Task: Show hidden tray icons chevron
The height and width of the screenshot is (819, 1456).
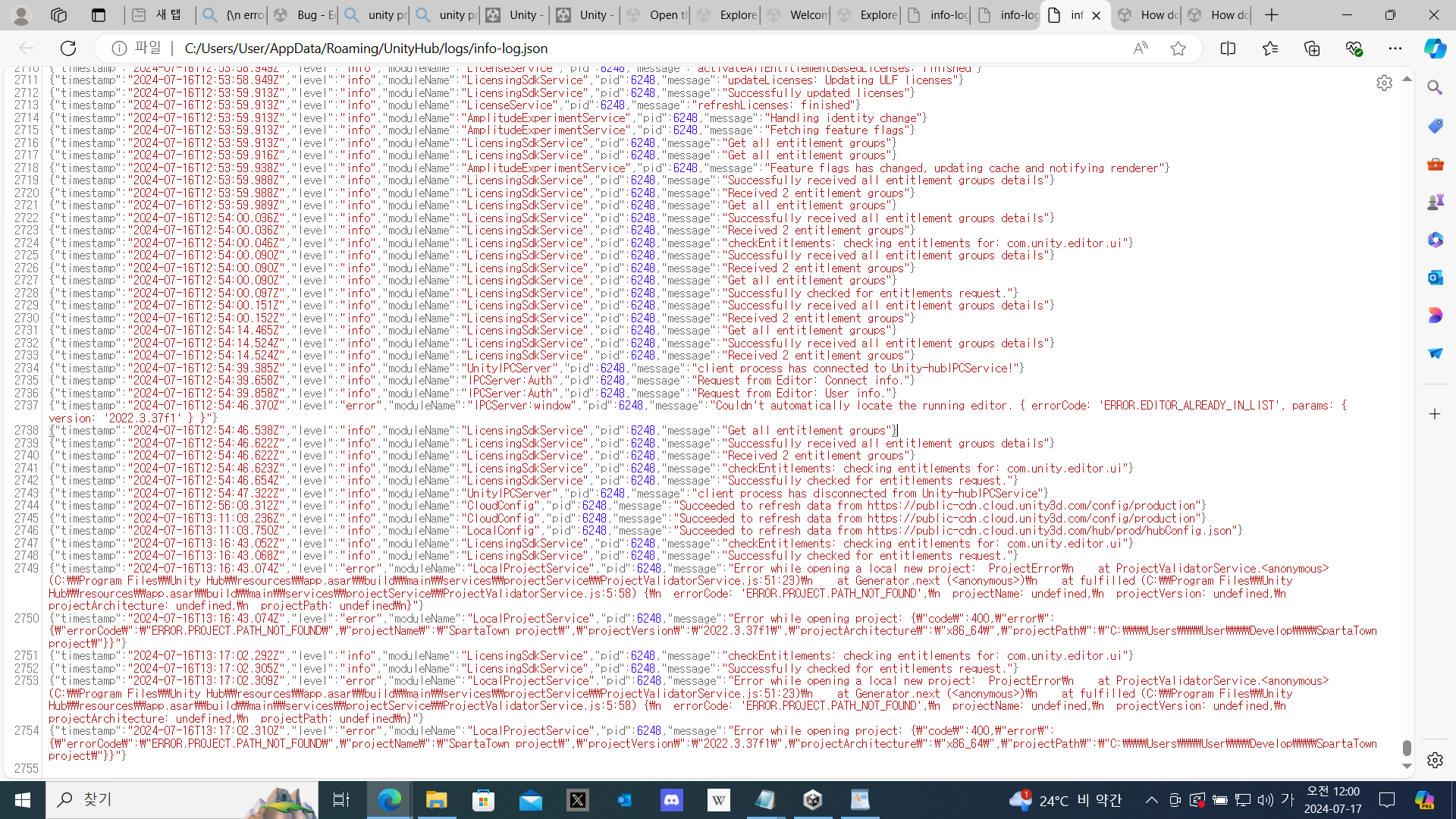Action: coord(1151,799)
